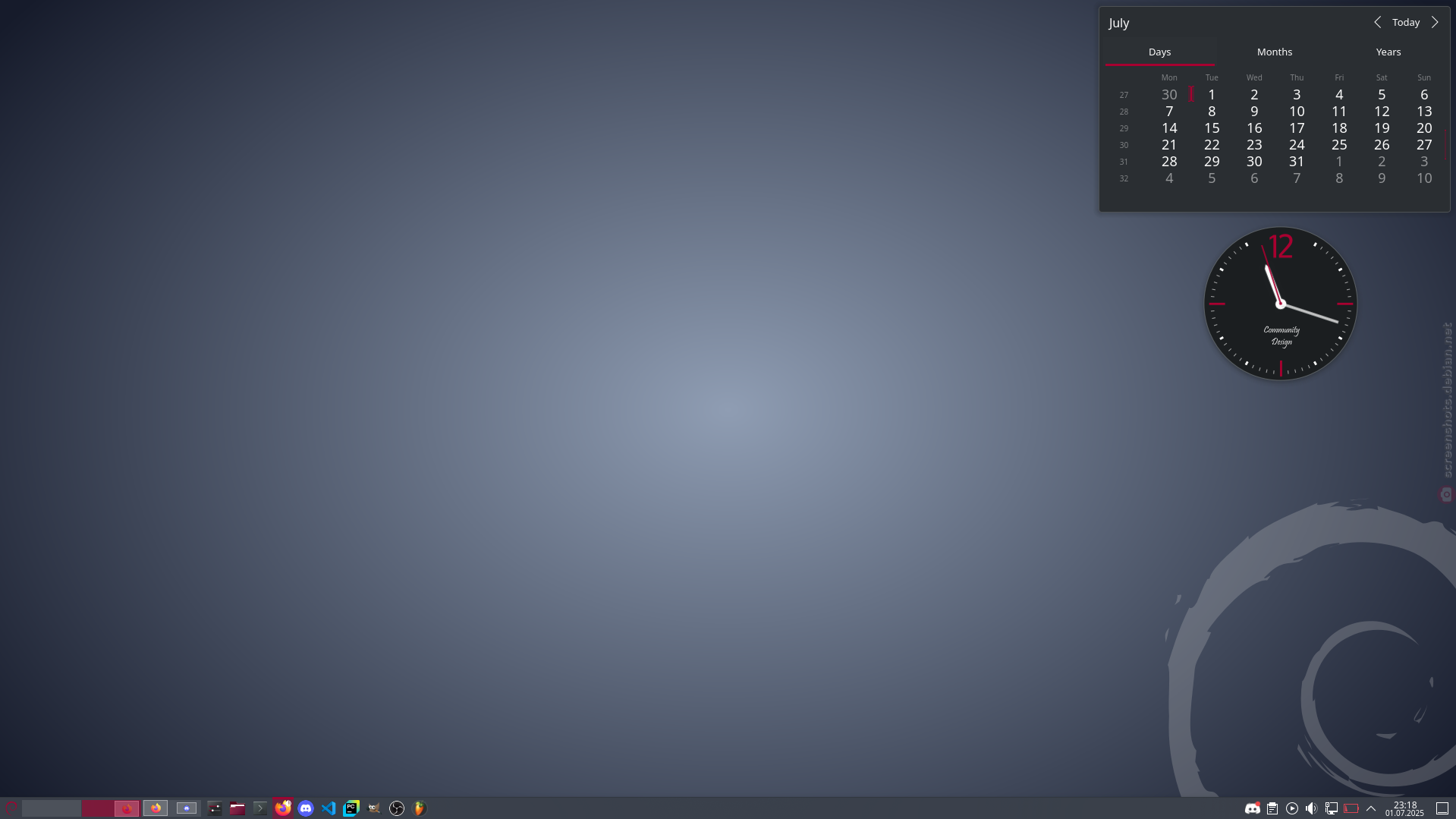1456x819 pixels.
Task: Select July 19 in calendar
Action: pos(1382,128)
